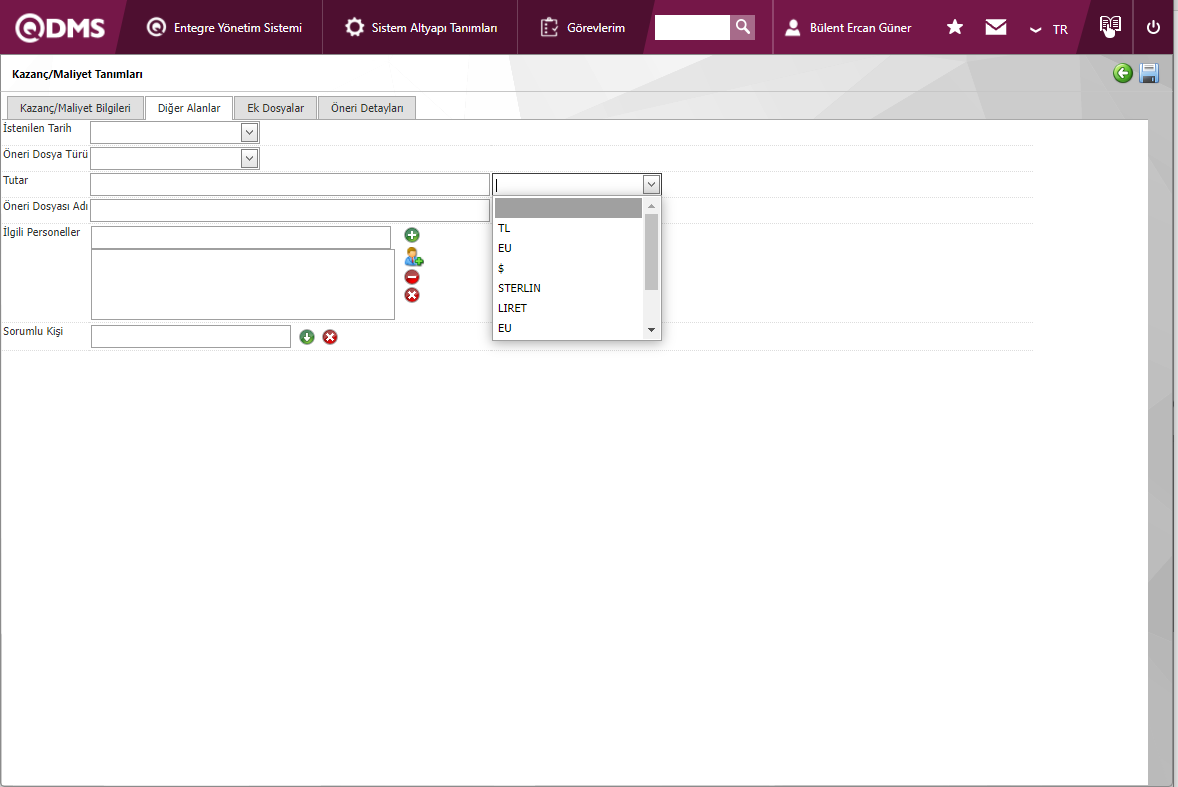
Task: Open Sistem Altyapı Tanımları menu
Action: click(421, 28)
